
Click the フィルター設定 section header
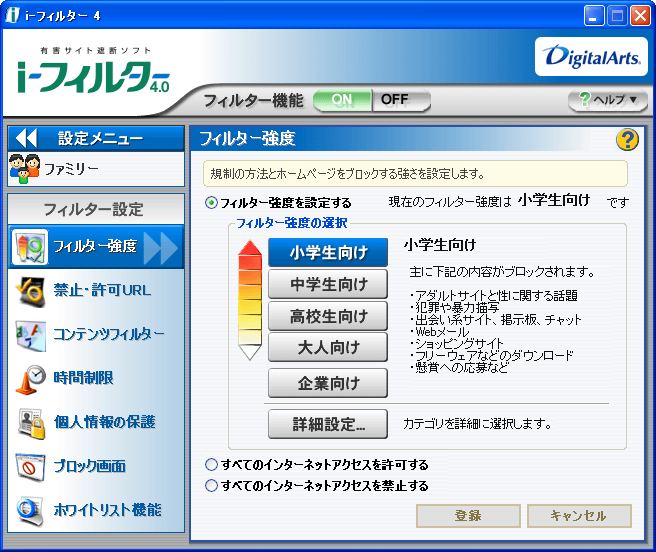click(x=96, y=209)
